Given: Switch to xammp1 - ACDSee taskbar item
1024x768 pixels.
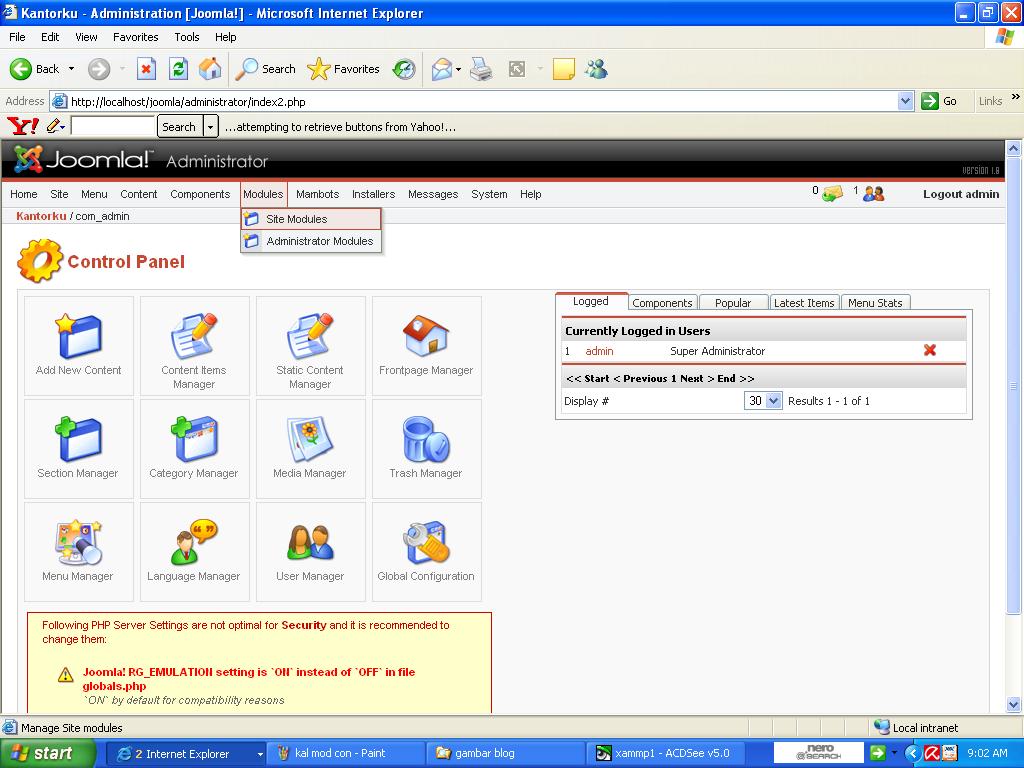Looking at the screenshot, I should tap(665, 754).
